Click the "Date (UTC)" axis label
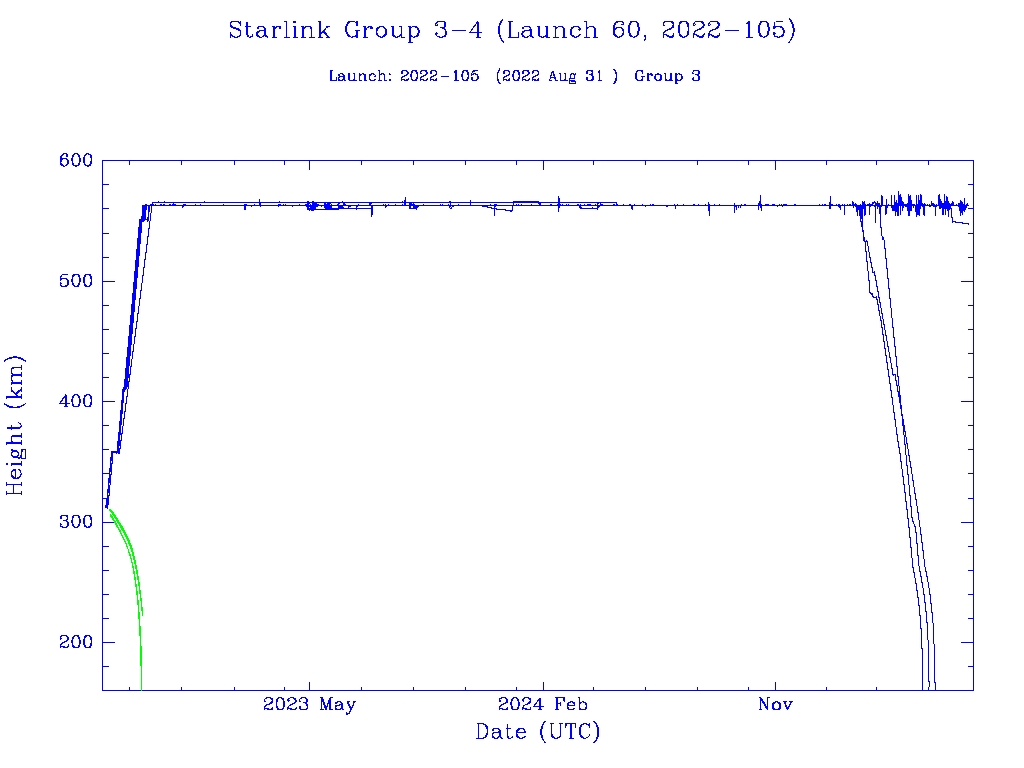The width and height of the screenshot is (1024, 768). [x=537, y=732]
